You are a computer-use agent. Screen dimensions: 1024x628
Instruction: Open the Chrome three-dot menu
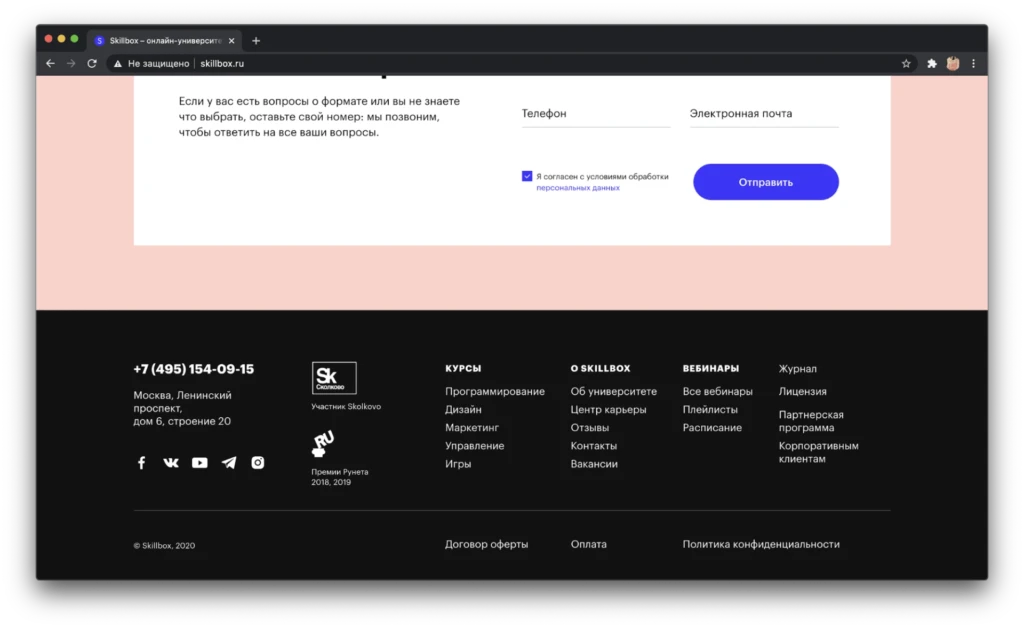[973, 63]
